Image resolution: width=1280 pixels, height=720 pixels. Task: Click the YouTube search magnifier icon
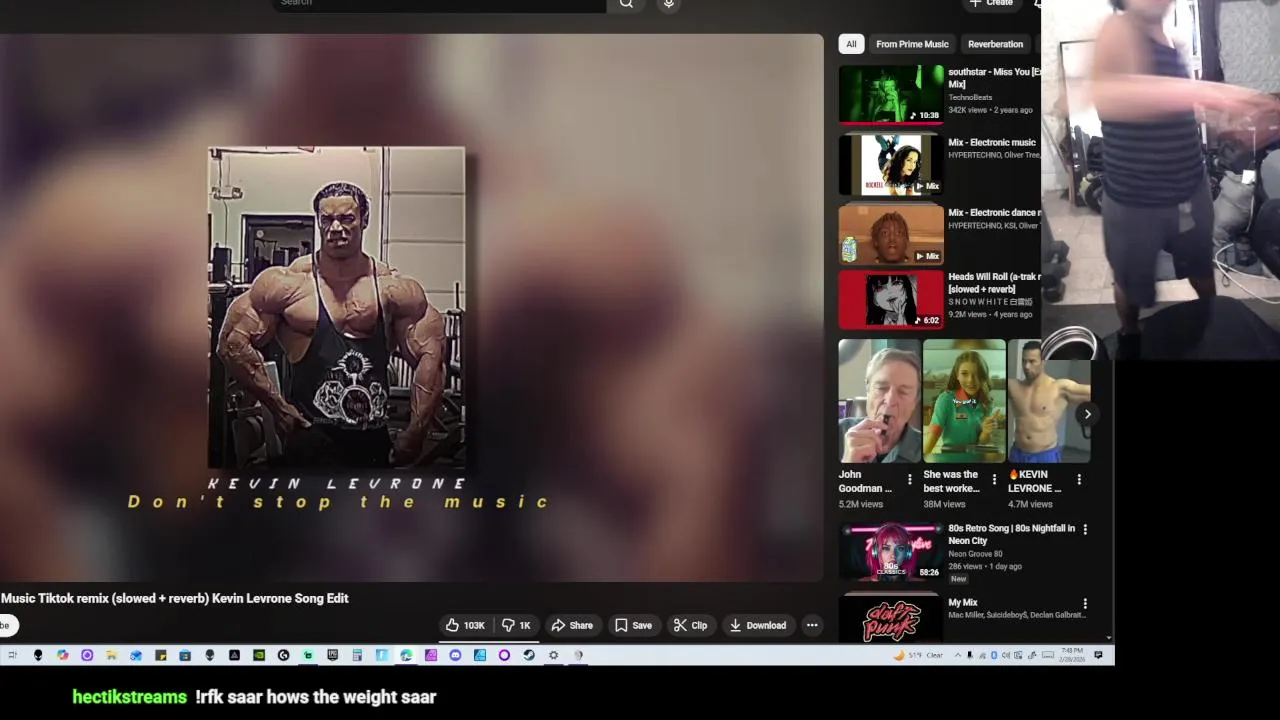[x=626, y=3]
